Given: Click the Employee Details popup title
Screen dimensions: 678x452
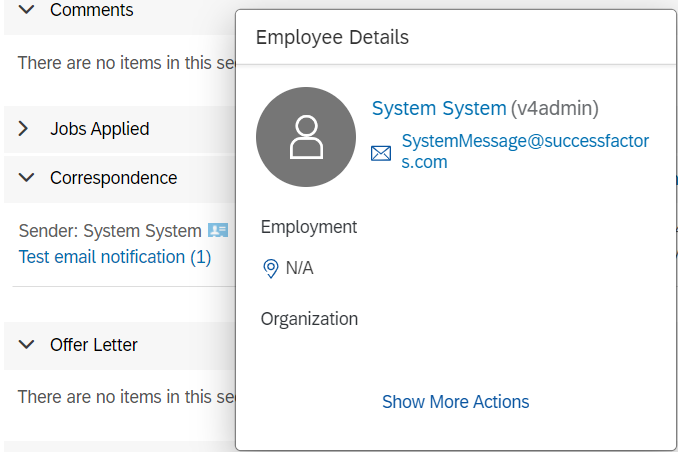Looking at the screenshot, I should click(x=332, y=37).
